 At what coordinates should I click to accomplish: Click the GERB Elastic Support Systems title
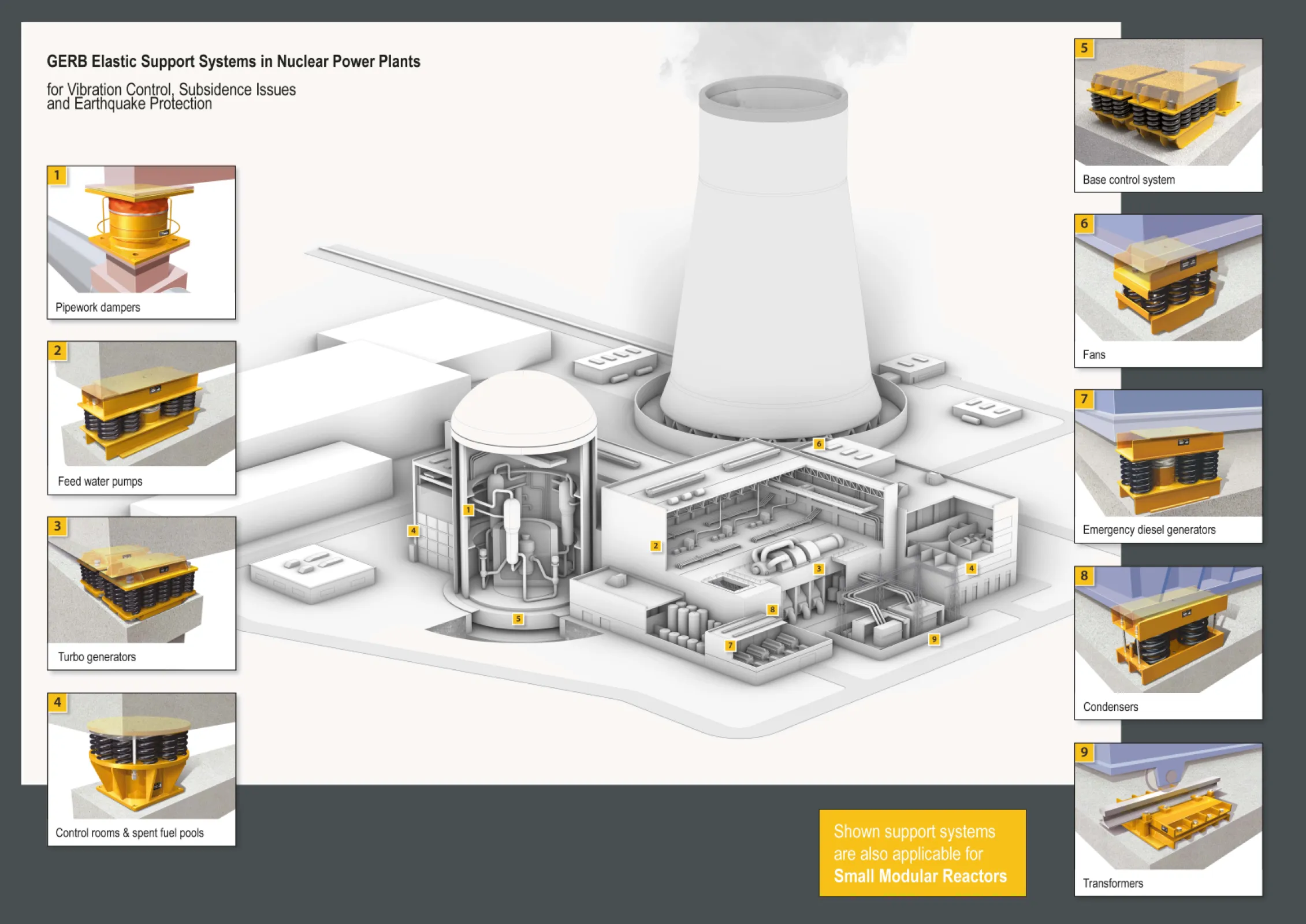coord(233,61)
